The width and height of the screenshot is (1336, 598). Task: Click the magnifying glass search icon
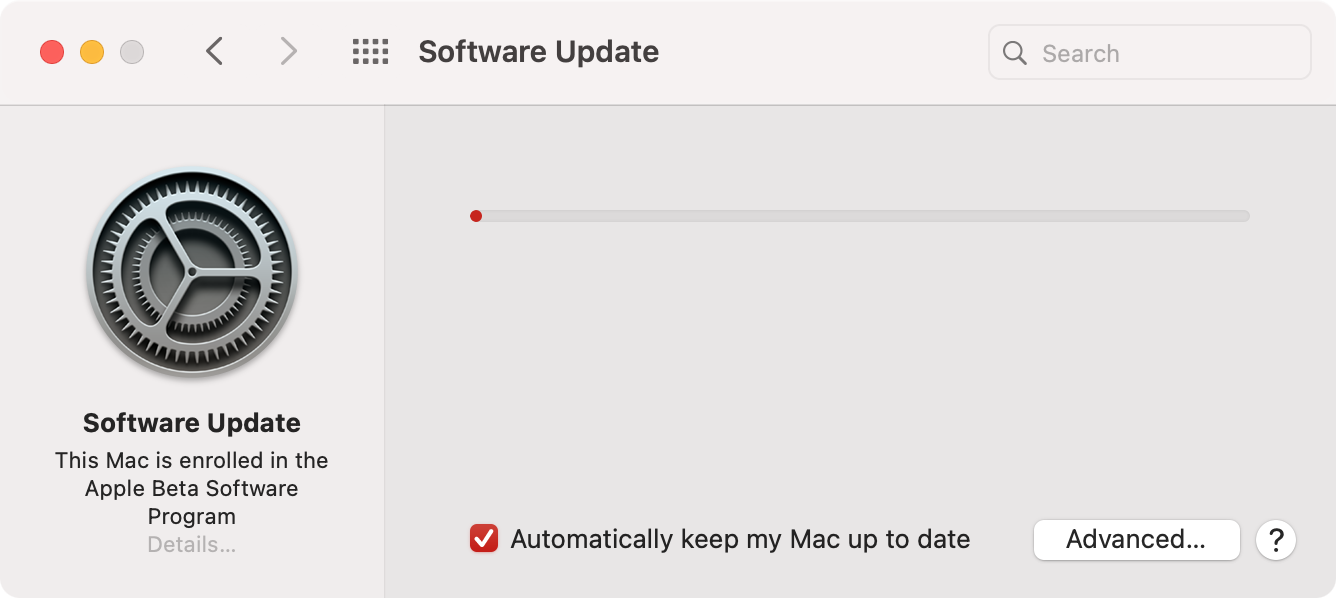click(1015, 53)
